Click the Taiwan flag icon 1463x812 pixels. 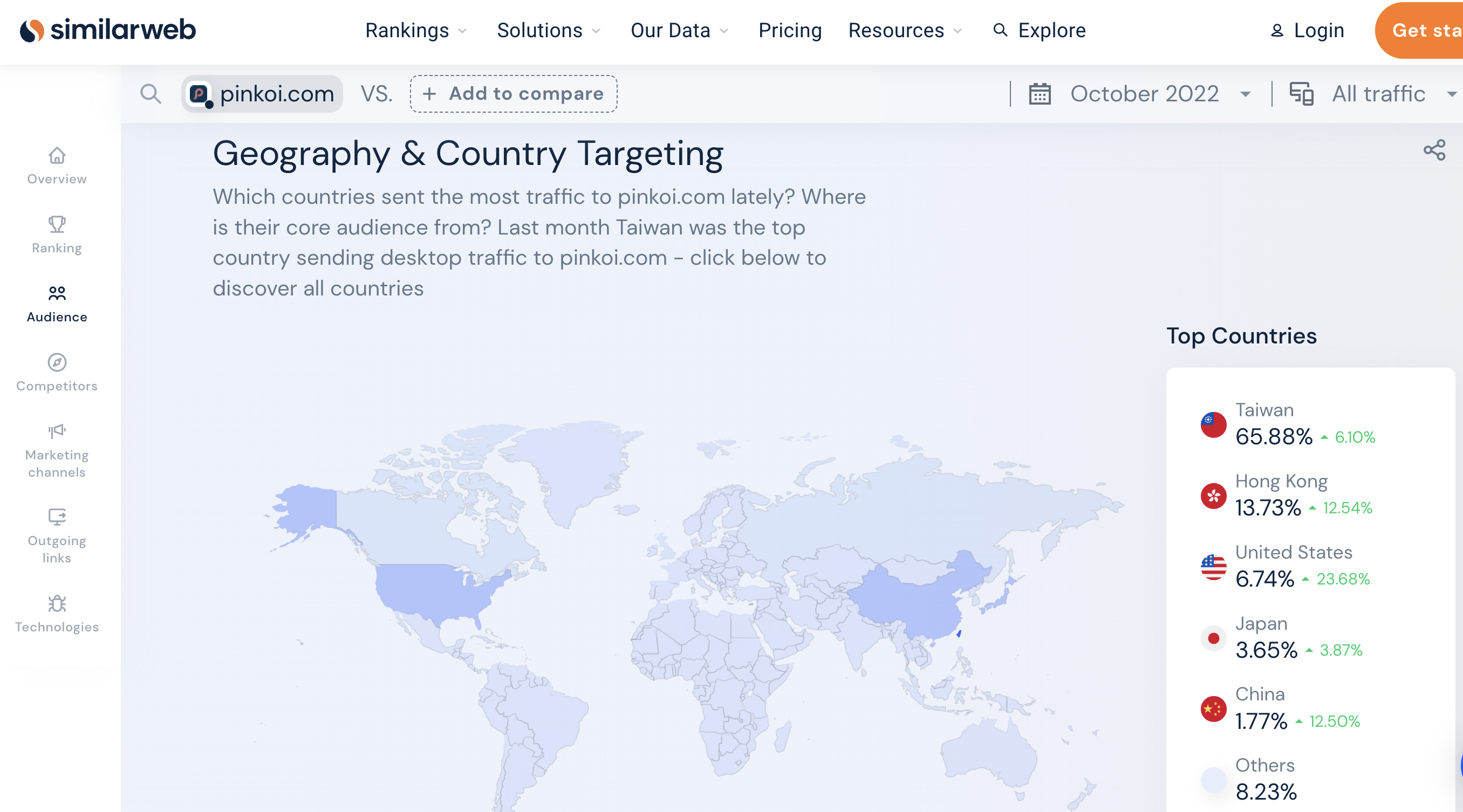[1213, 424]
